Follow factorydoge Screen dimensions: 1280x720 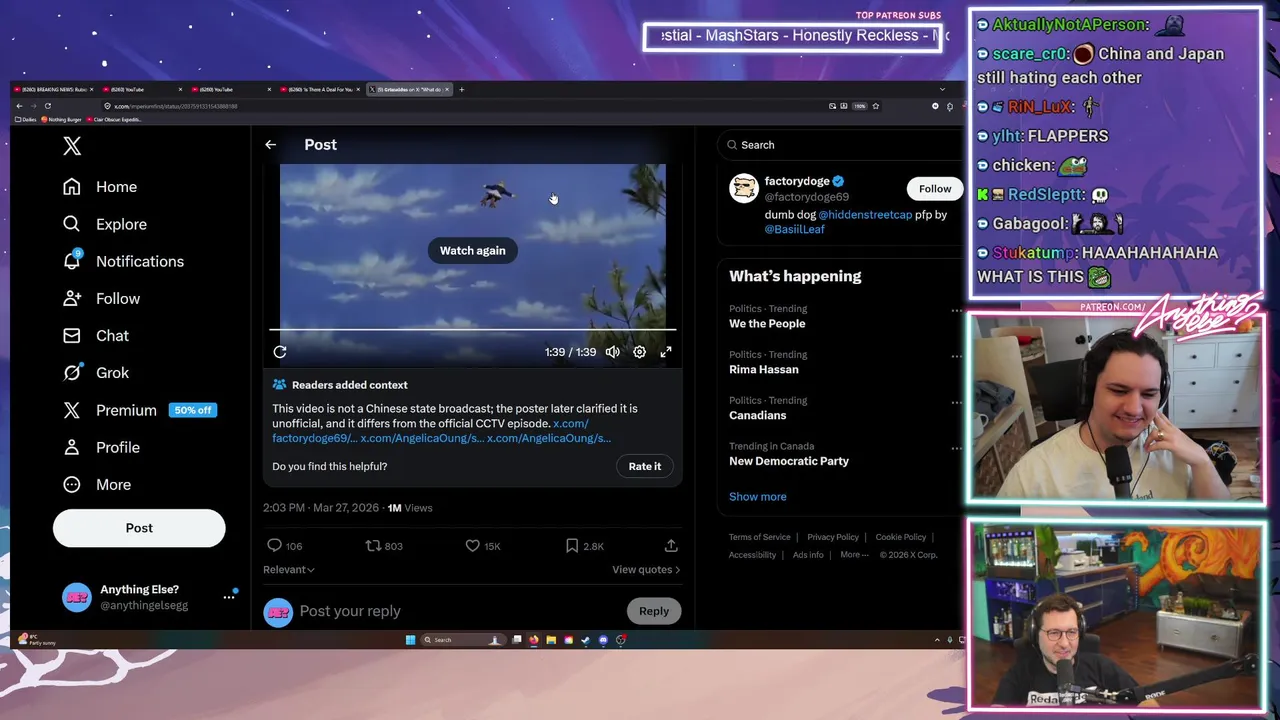[x=935, y=189]
